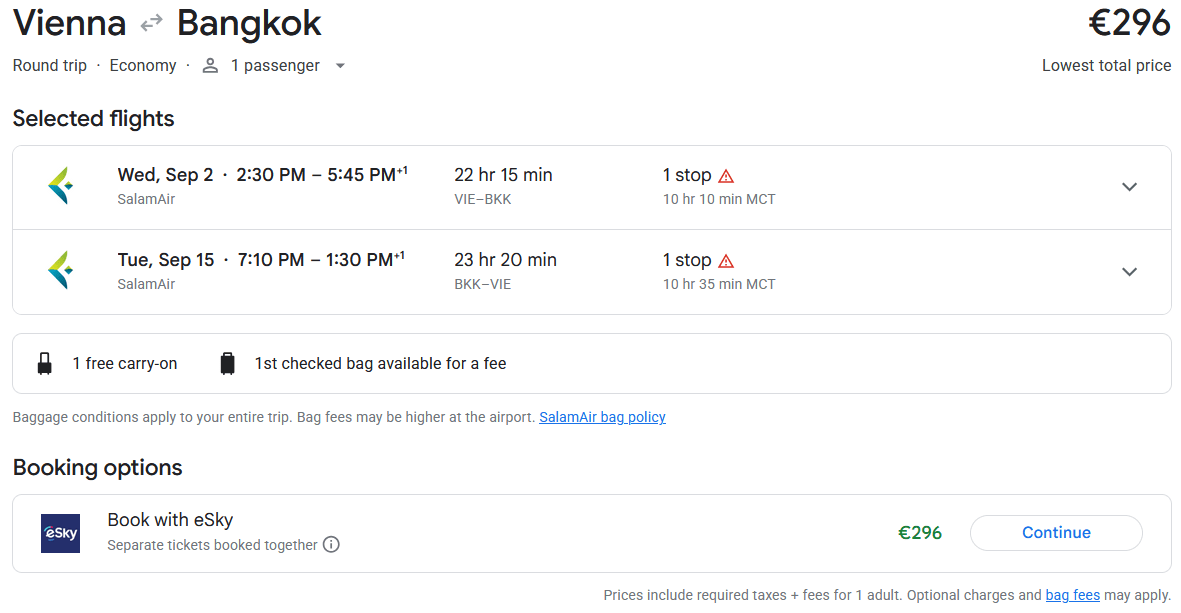The width and height of the screenshot is (1181, 613).
Task: Click the Selected flights heading
Action: click(x=93, y=119)
